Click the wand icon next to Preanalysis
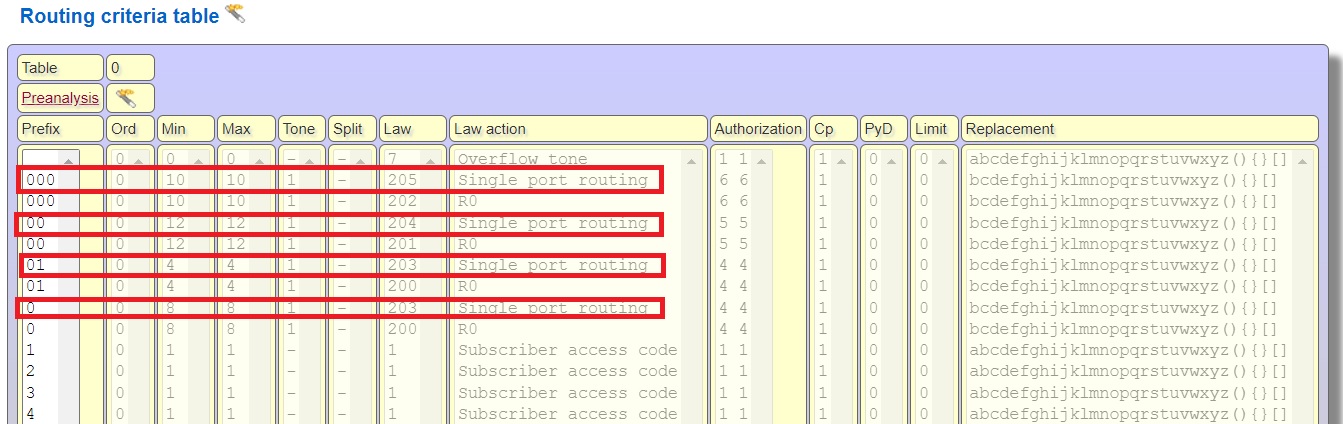1343x424 pixels. (125, 98)
